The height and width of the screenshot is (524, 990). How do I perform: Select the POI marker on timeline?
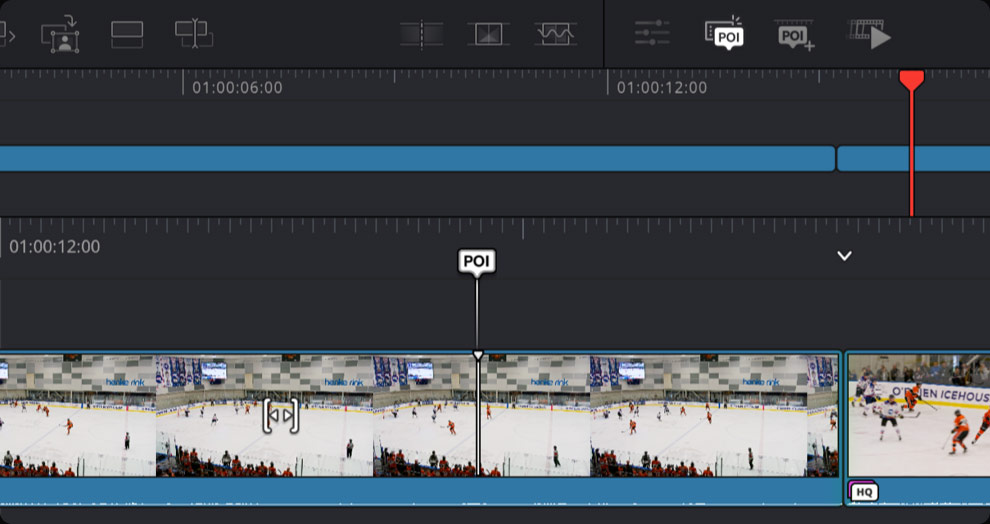point(477,262)
